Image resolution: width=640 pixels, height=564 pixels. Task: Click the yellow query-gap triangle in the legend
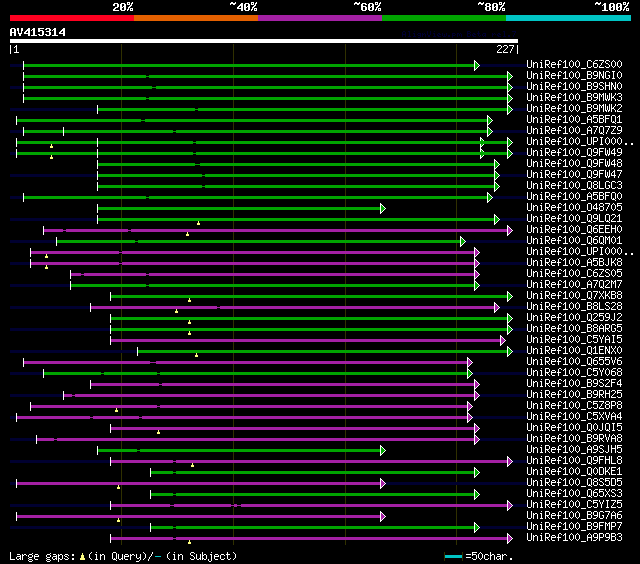[82, 556]
